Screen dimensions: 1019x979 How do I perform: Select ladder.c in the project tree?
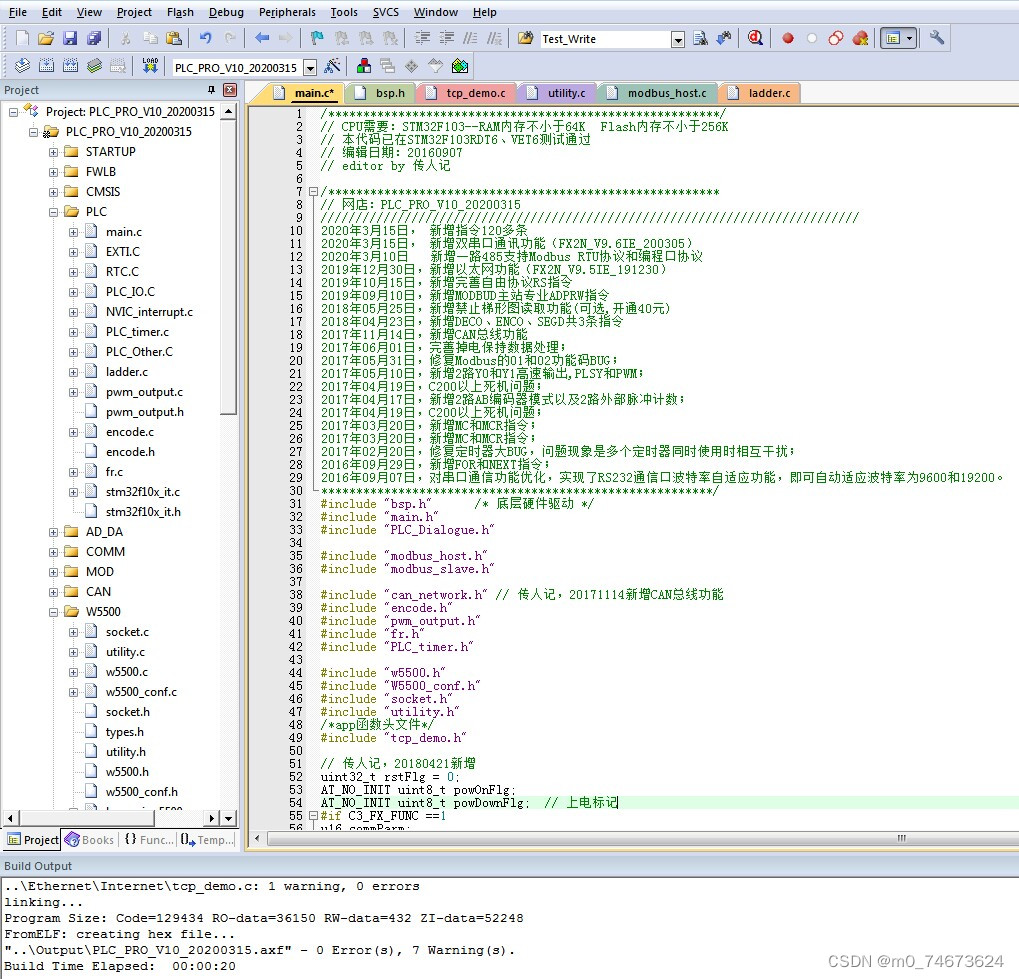click(x=127, y=372)
